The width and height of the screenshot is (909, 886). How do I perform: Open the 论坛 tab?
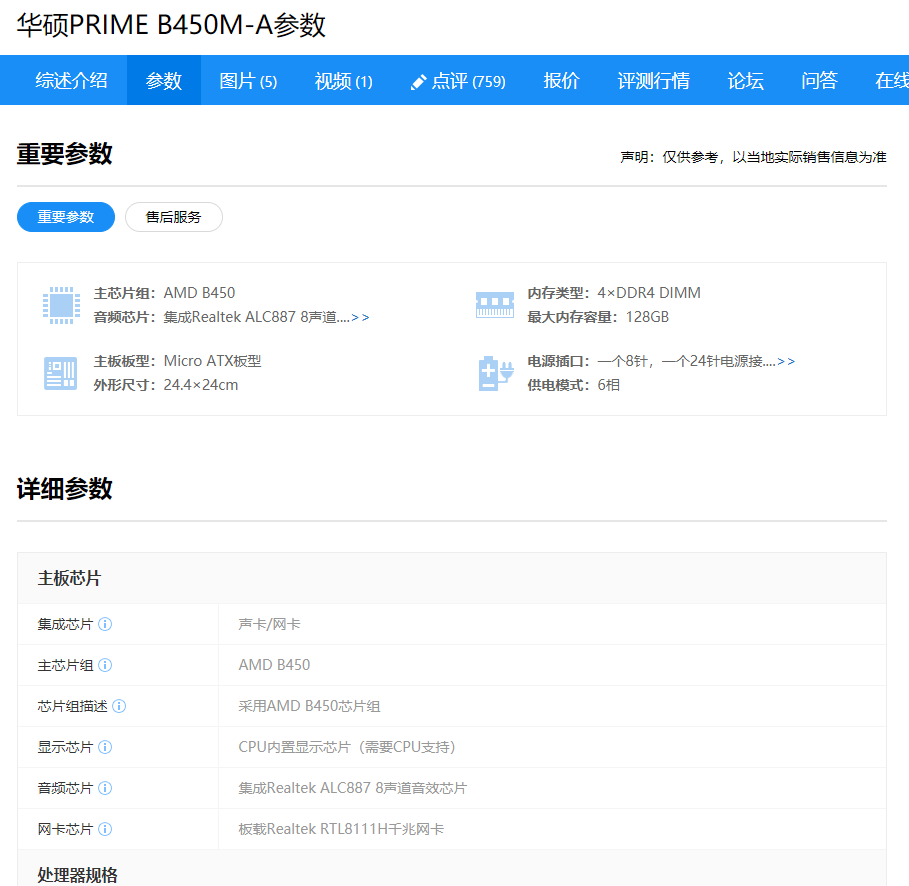[x=745, y=81]
